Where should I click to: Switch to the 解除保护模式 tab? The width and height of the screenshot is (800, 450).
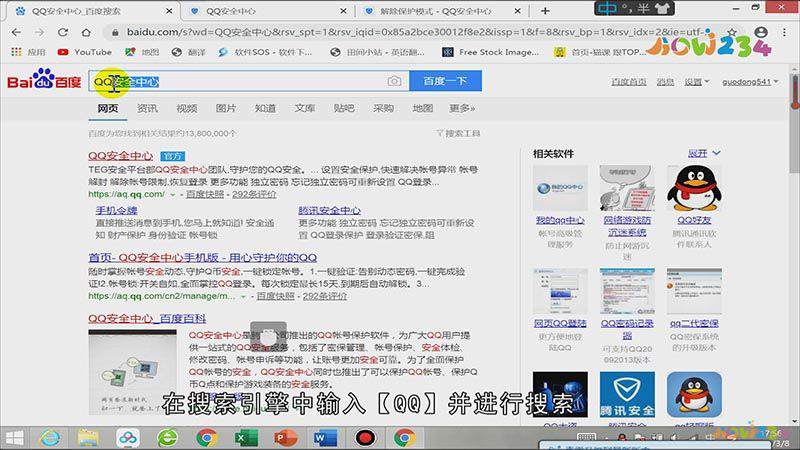click(x=441, y=11)
